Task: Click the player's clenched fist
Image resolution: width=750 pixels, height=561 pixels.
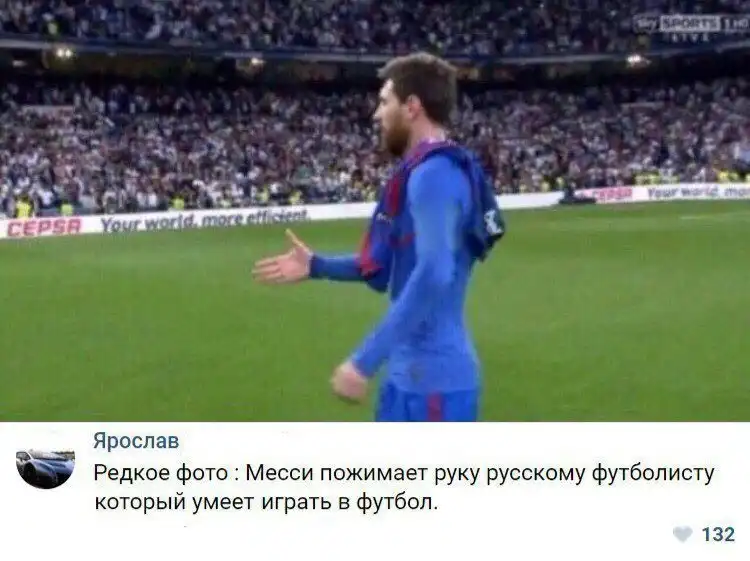Action: (350, 382)
